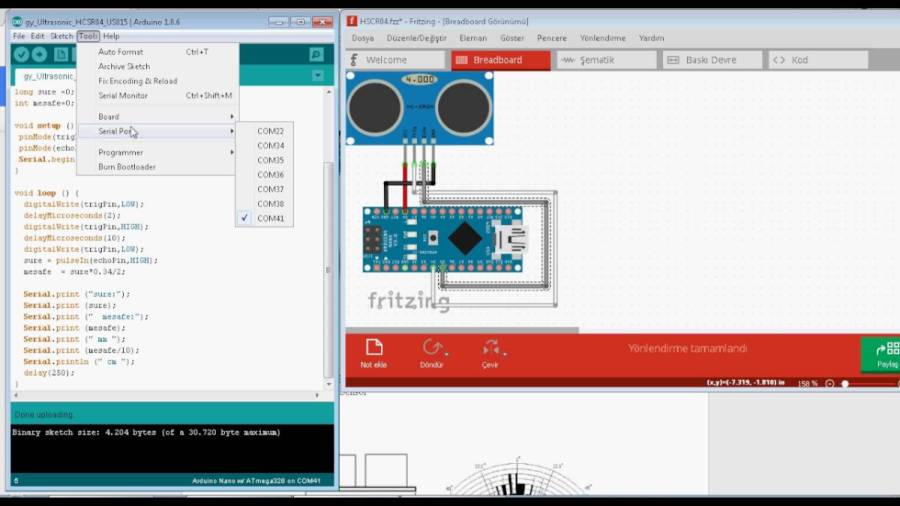Screen dimensions: 900x506
Task: Switch to the Fritzing Welcome tab
Action: [x=395, y=60]
